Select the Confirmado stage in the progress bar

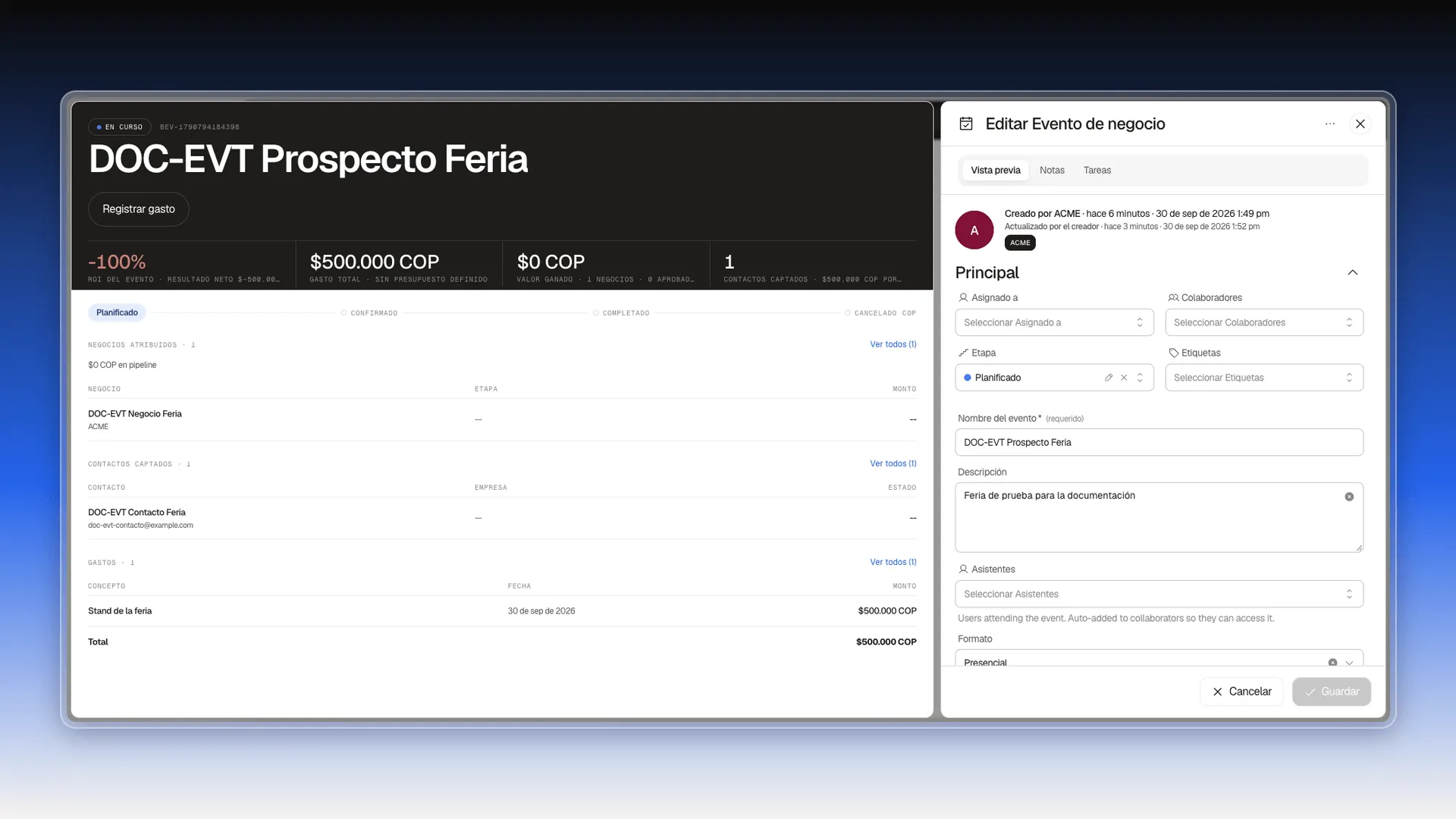click(369, 313)
